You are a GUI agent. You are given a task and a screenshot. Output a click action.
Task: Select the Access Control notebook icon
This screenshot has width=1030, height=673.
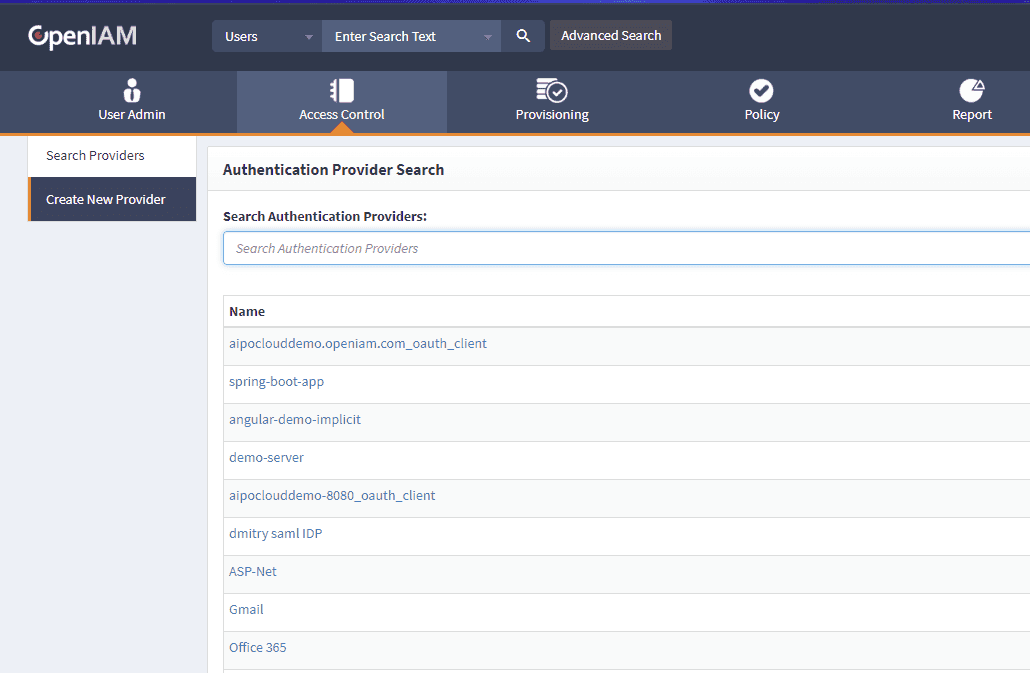point(342,91)
